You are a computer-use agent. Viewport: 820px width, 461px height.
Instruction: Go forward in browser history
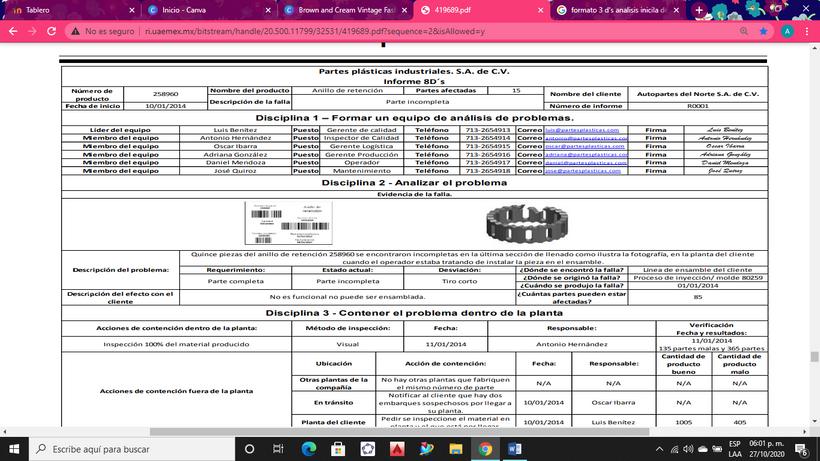[32, 31]
